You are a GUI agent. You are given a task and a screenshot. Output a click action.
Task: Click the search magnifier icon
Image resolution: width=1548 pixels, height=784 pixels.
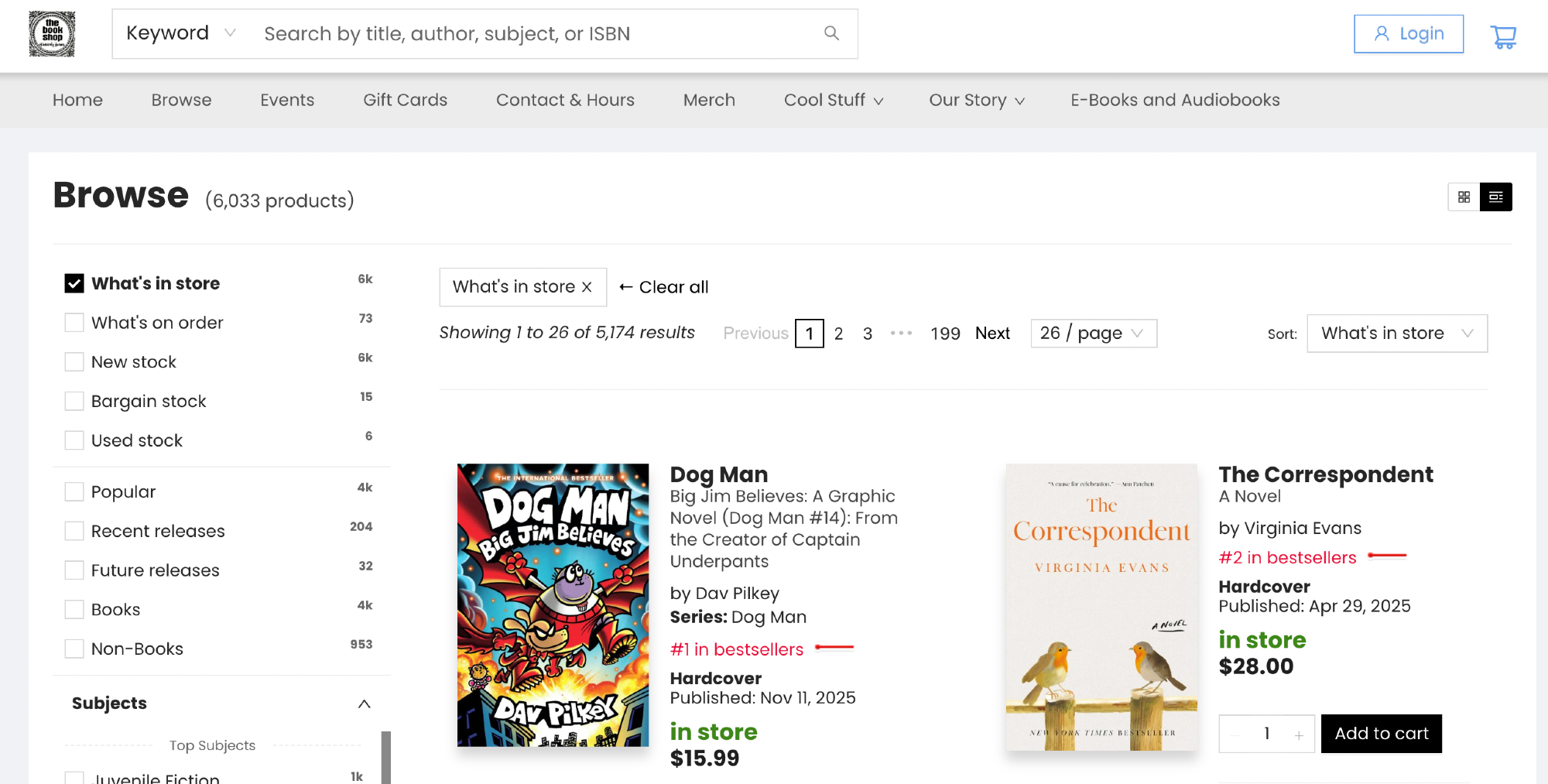click(x=831, y=33)
